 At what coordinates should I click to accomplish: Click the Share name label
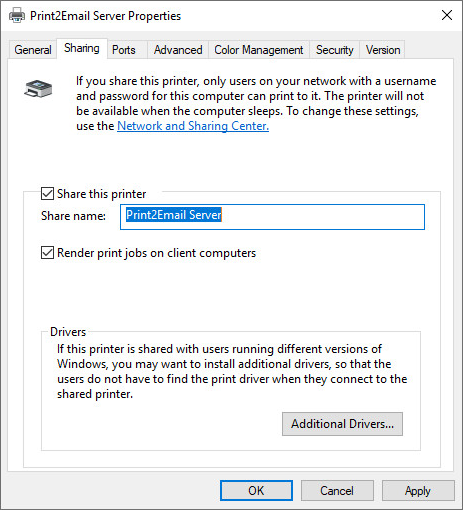(73, 216)
